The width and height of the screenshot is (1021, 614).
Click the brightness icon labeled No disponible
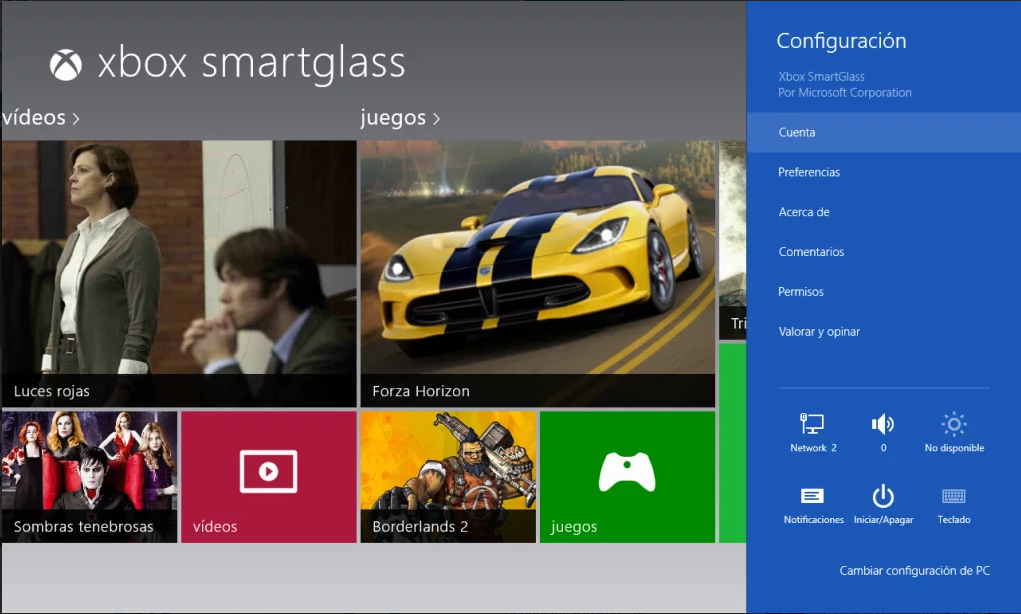[954, 424]
